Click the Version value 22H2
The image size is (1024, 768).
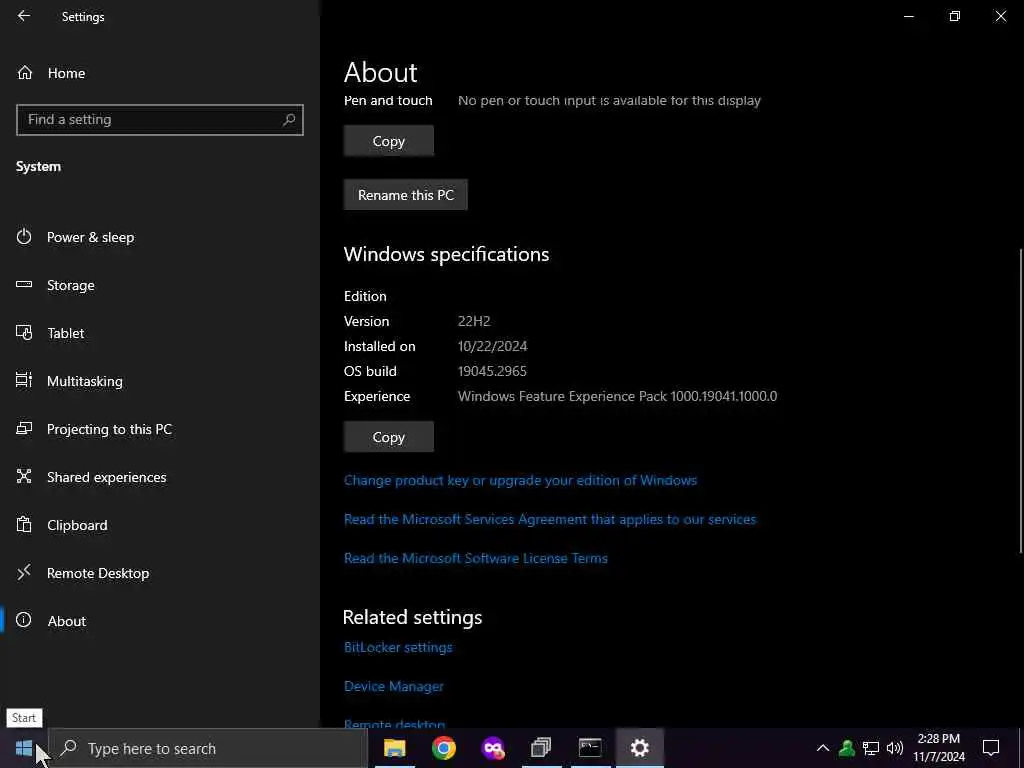coord(473,321)
